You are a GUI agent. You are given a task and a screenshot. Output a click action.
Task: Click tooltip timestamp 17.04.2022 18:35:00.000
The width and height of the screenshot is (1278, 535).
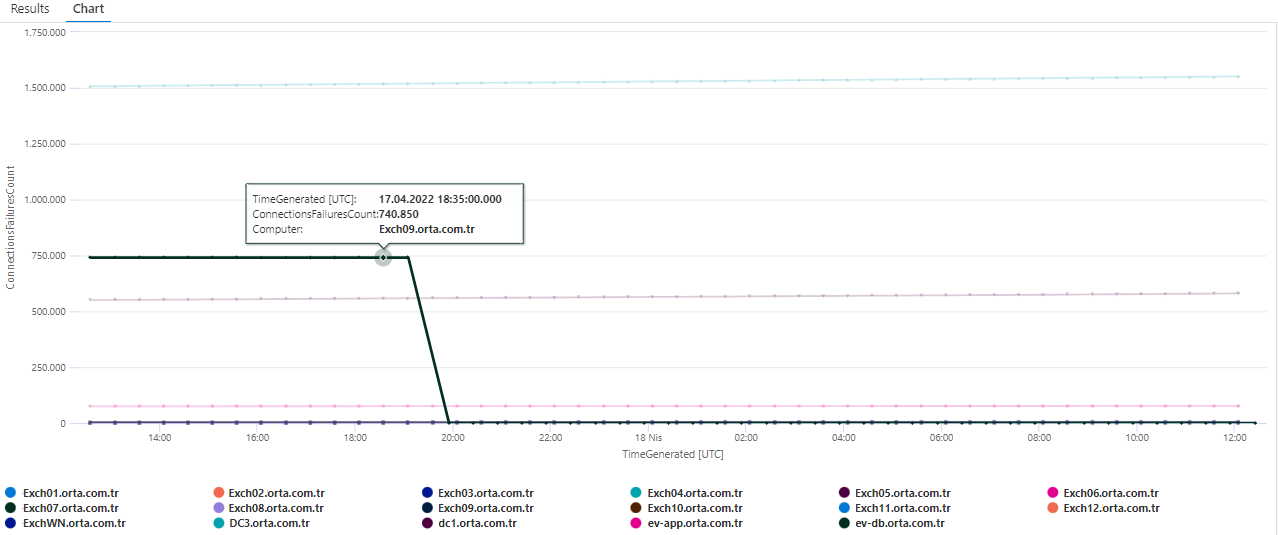(x=440, y=199)
